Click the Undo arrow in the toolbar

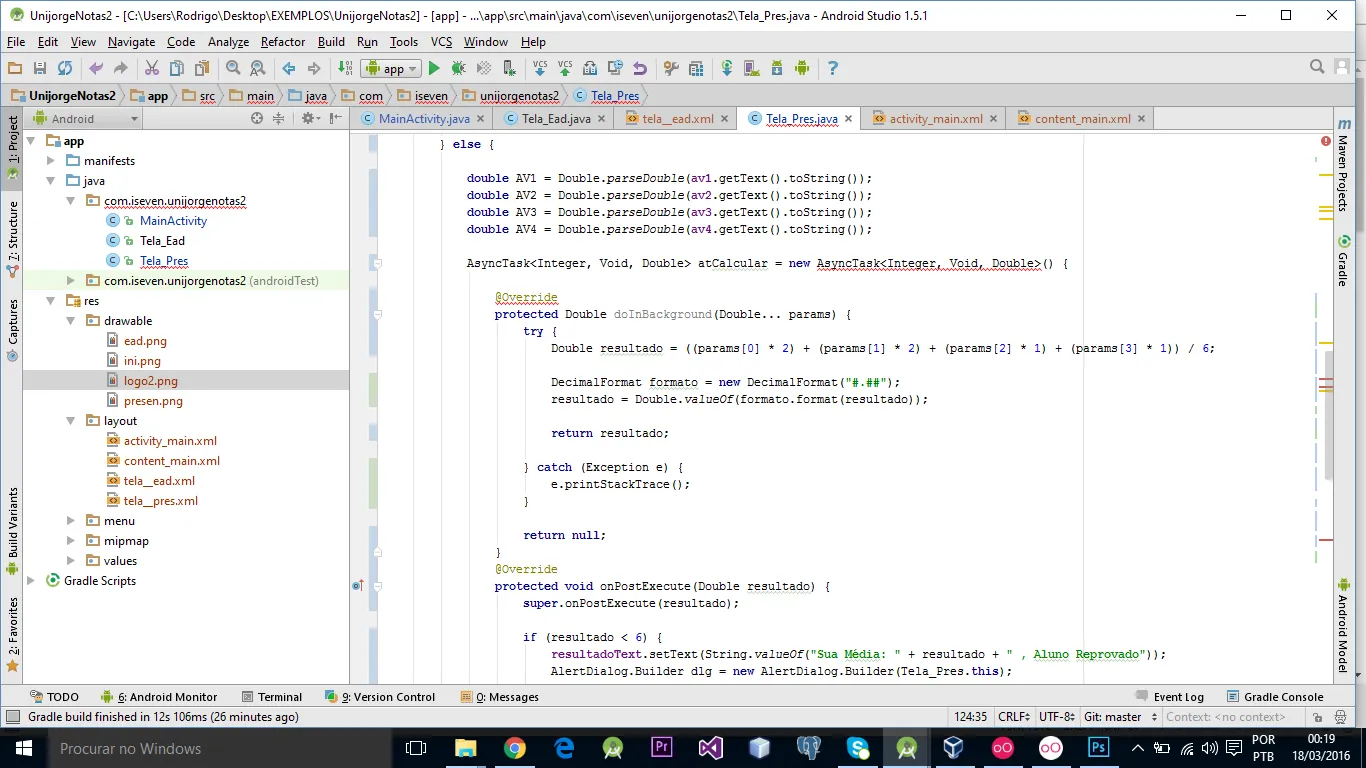click(96, 68)
